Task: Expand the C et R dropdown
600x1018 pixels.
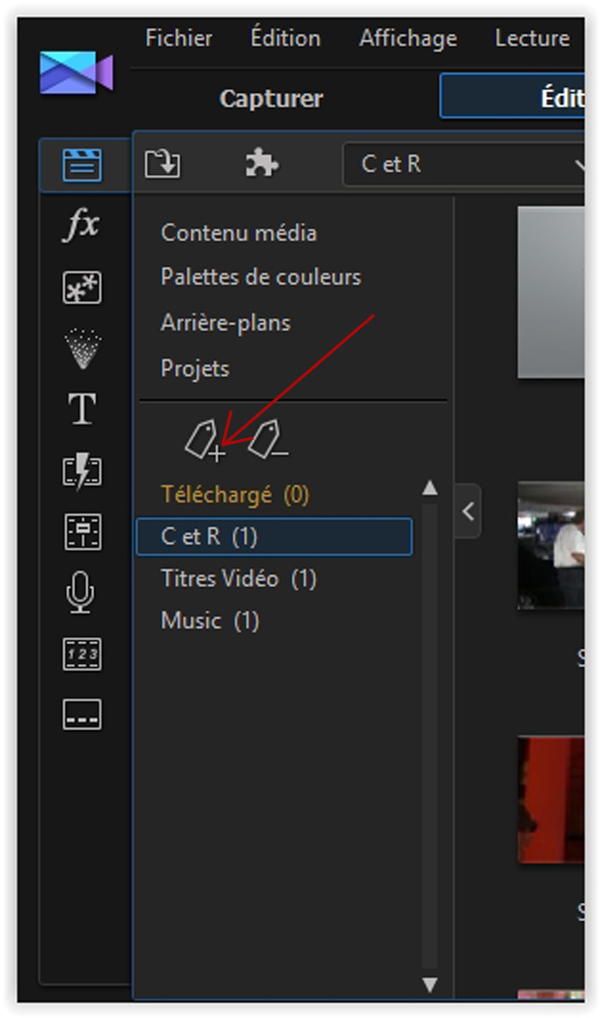Action: point(462,164)
